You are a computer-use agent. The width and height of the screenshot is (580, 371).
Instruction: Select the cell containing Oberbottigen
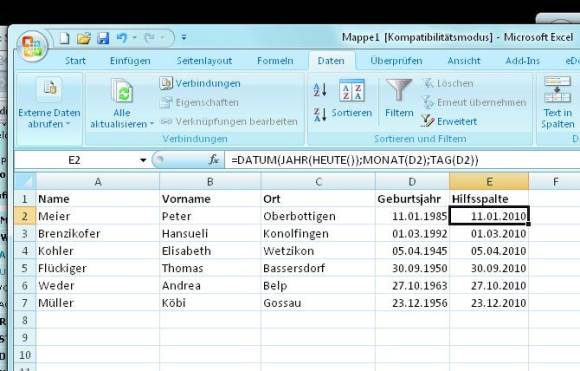click(318, 216)
